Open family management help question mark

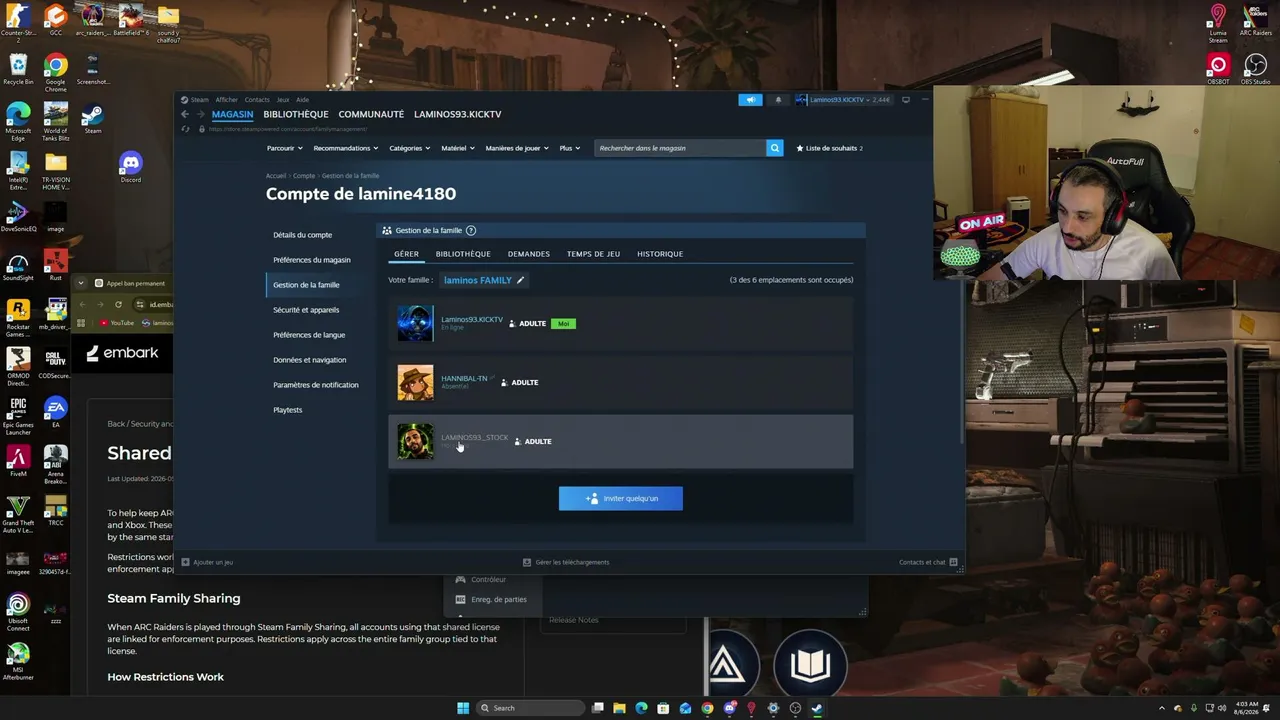pos(471,231)
